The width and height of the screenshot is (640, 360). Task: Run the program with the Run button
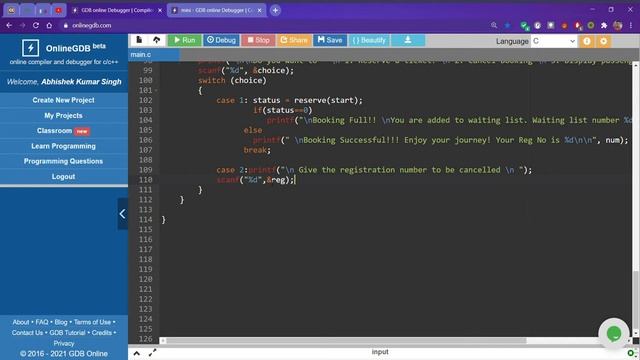[184, 40]
